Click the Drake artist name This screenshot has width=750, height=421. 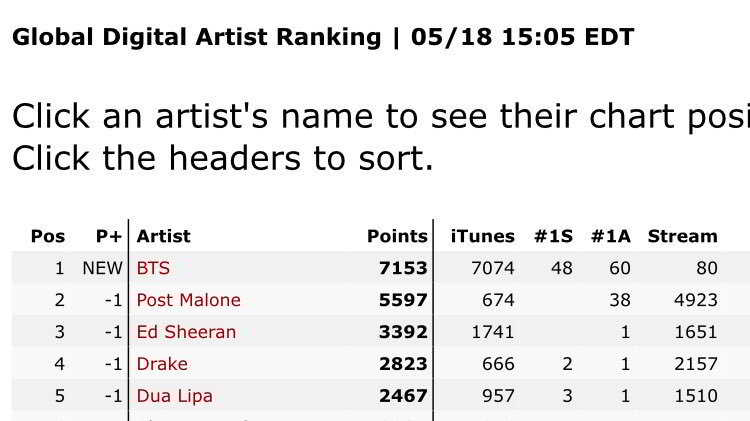click(x=162, y=364)
